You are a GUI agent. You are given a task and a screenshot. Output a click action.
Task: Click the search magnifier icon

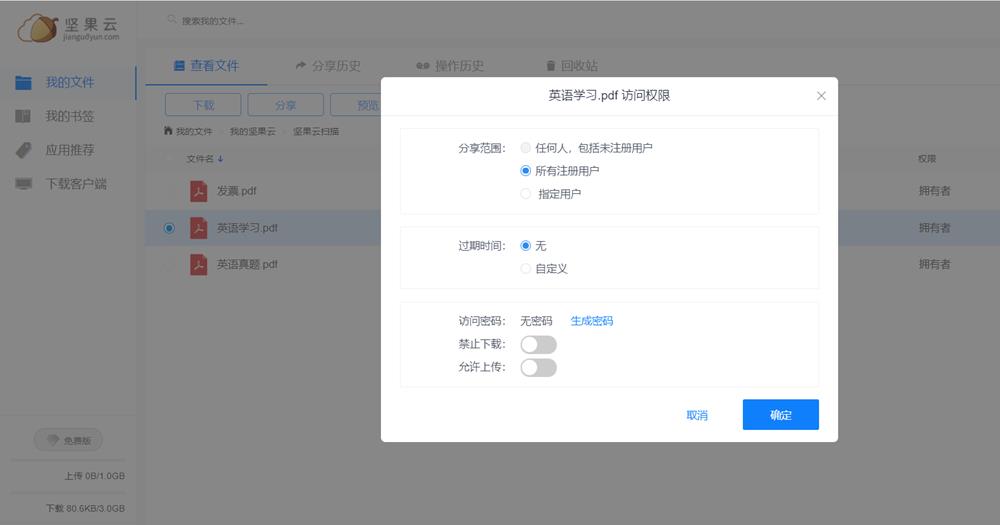coord(172,20)
